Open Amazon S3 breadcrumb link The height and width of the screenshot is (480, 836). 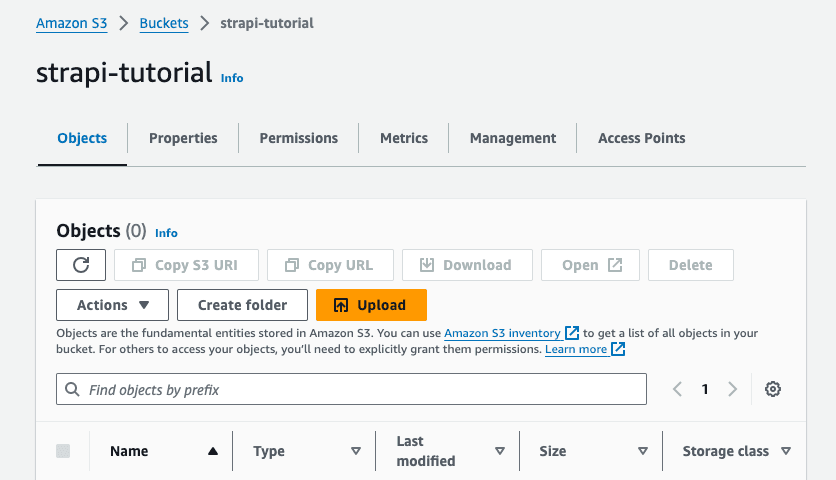[x=71, y=23]
